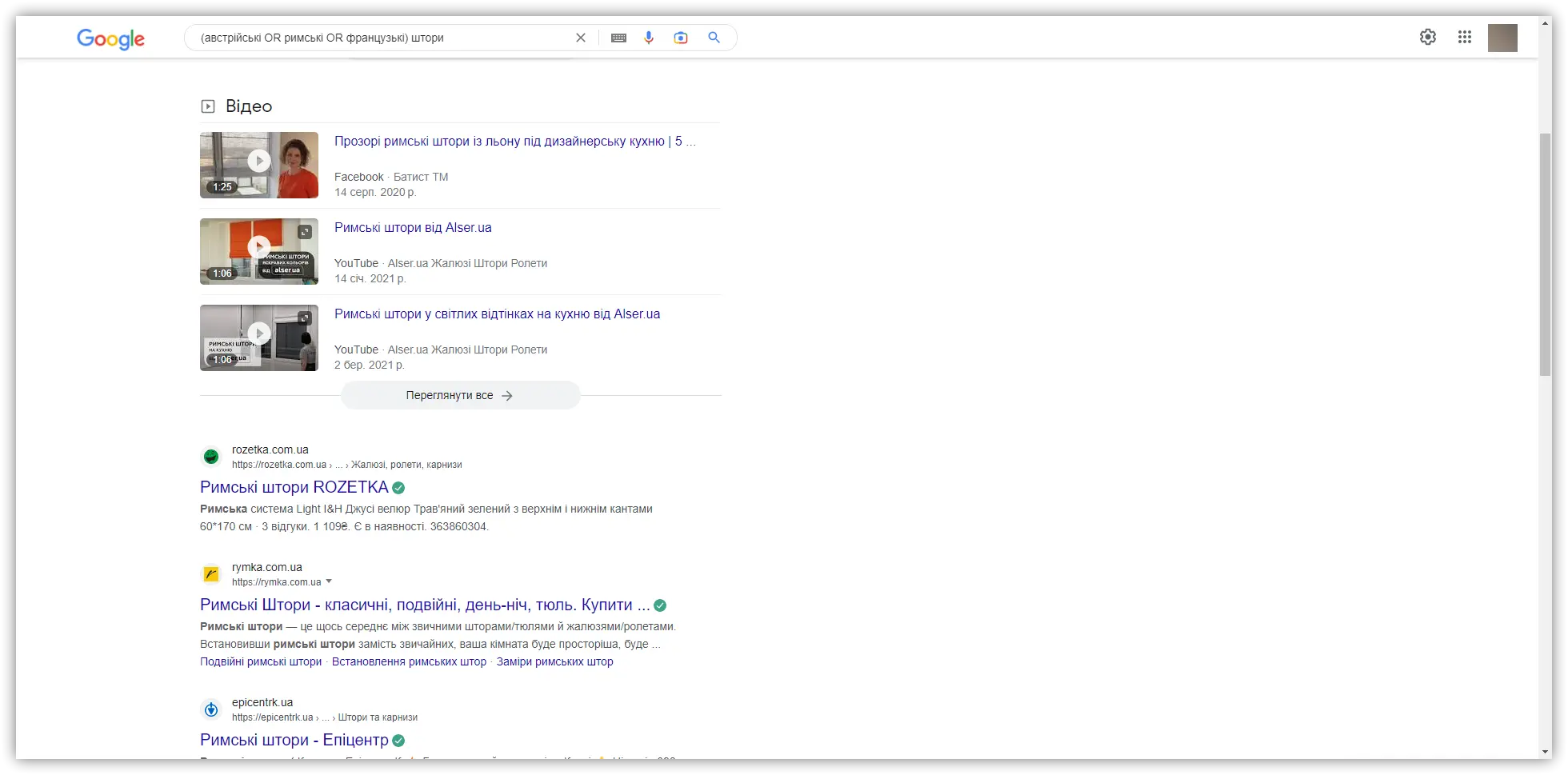Open the settings gear icon
Image resolution: width=1568 pixels, height=775 pixels.
point(1428,37)
